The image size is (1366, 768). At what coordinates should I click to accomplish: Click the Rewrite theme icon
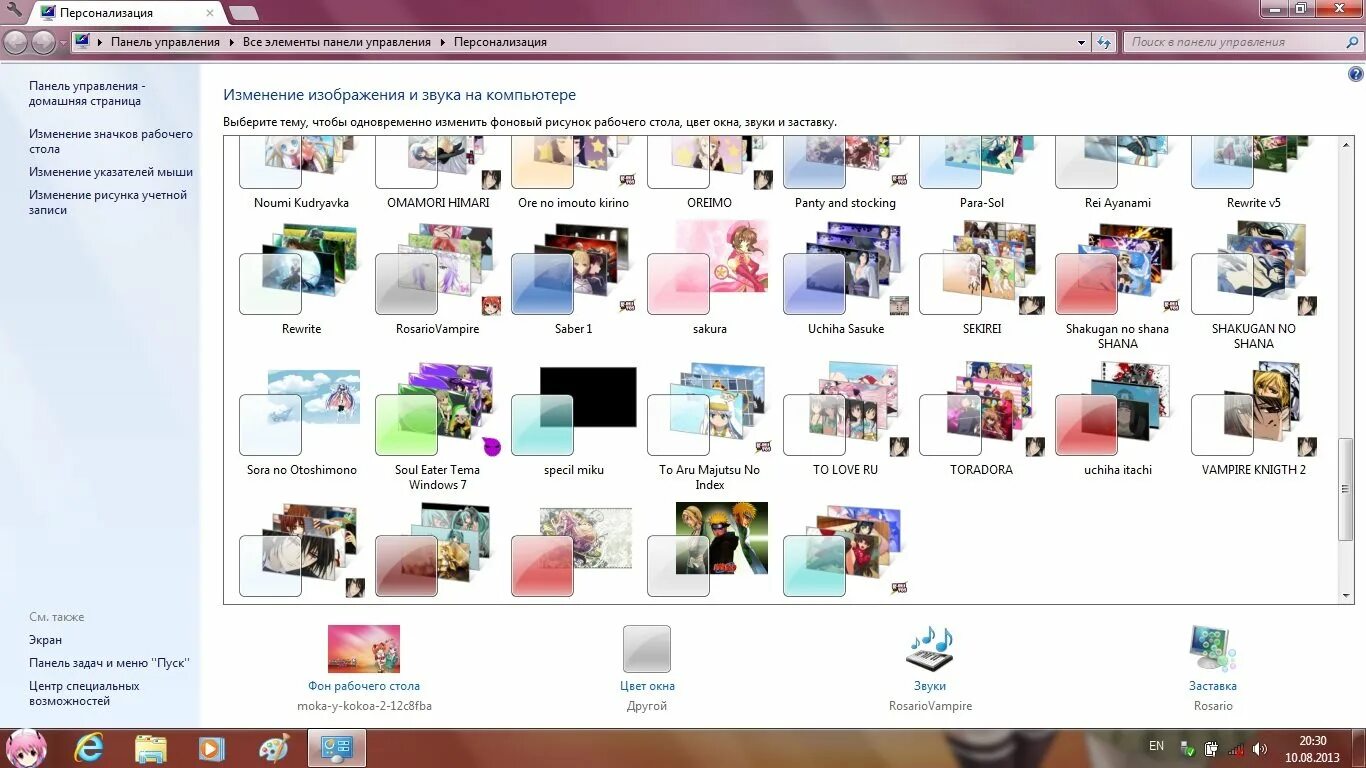301,268
